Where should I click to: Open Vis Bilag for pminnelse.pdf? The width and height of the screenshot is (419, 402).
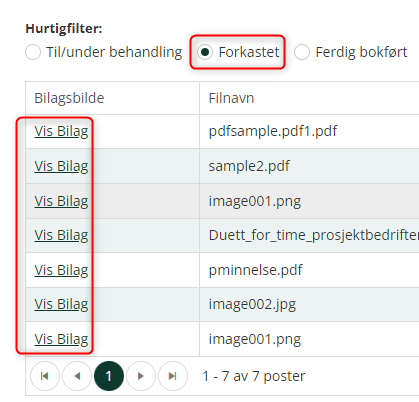(61, 270)
